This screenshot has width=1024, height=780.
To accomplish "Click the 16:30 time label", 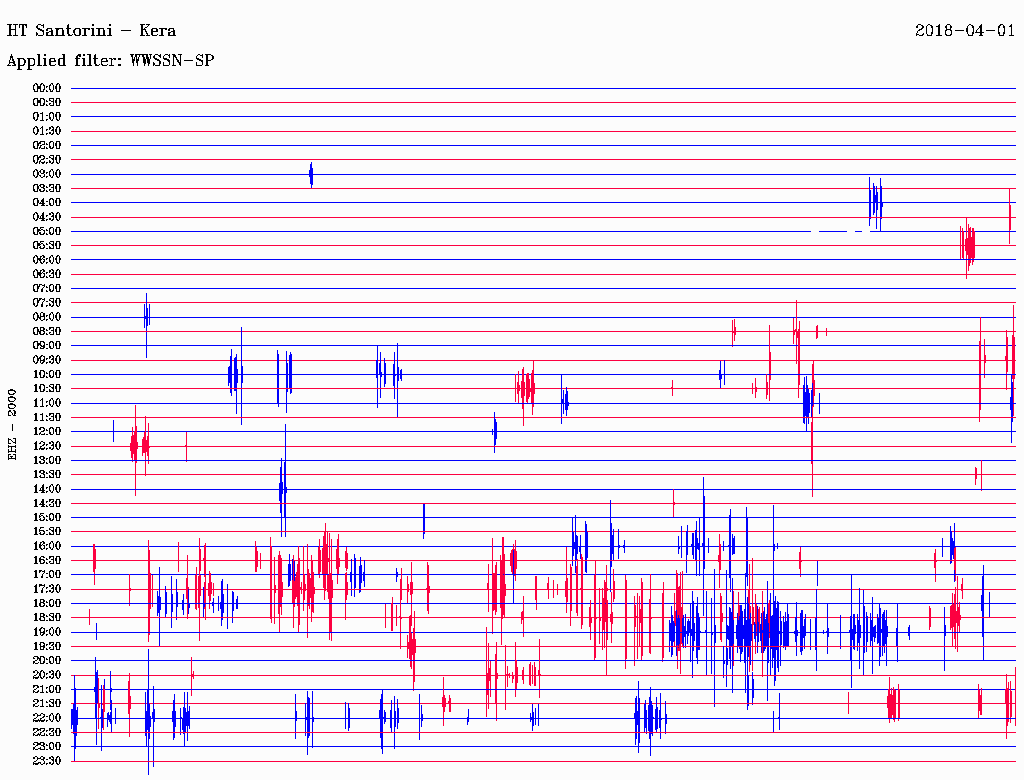I will [47, 560].
